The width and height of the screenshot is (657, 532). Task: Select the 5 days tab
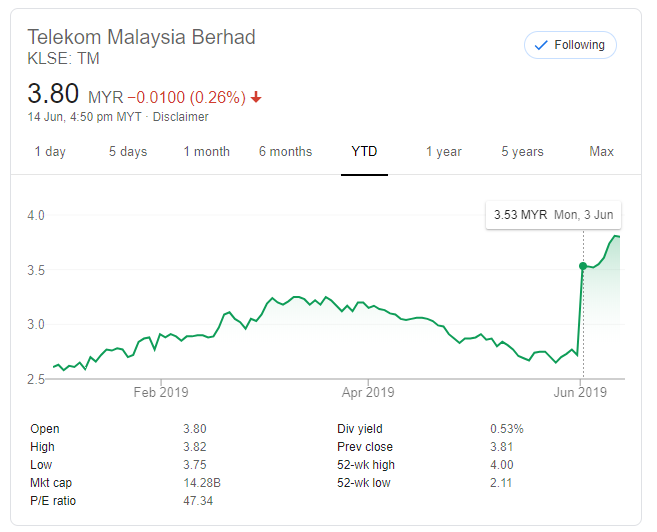pyautogui.click(x=128, y=152)
